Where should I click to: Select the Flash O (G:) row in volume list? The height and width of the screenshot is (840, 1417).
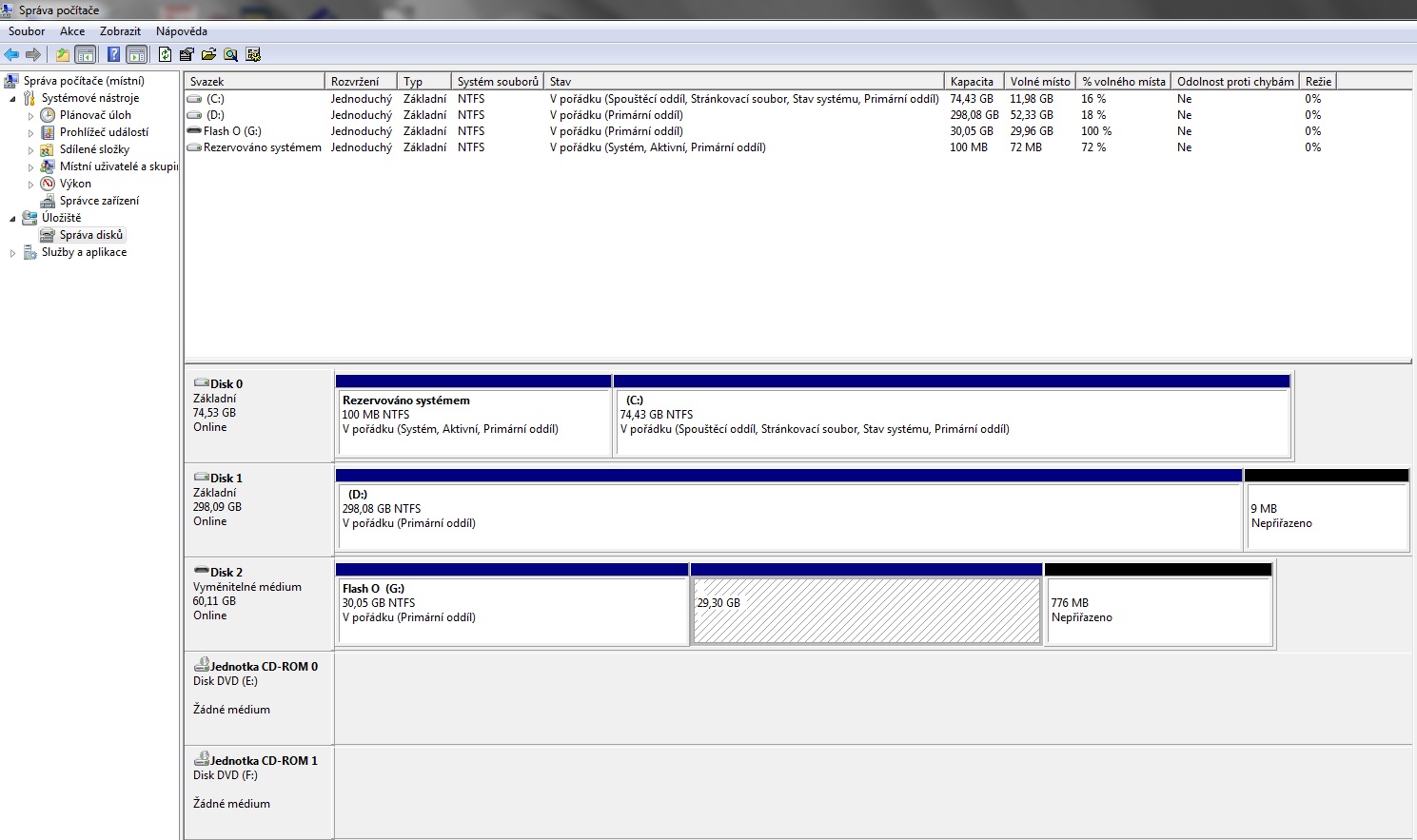click(232, 131)
